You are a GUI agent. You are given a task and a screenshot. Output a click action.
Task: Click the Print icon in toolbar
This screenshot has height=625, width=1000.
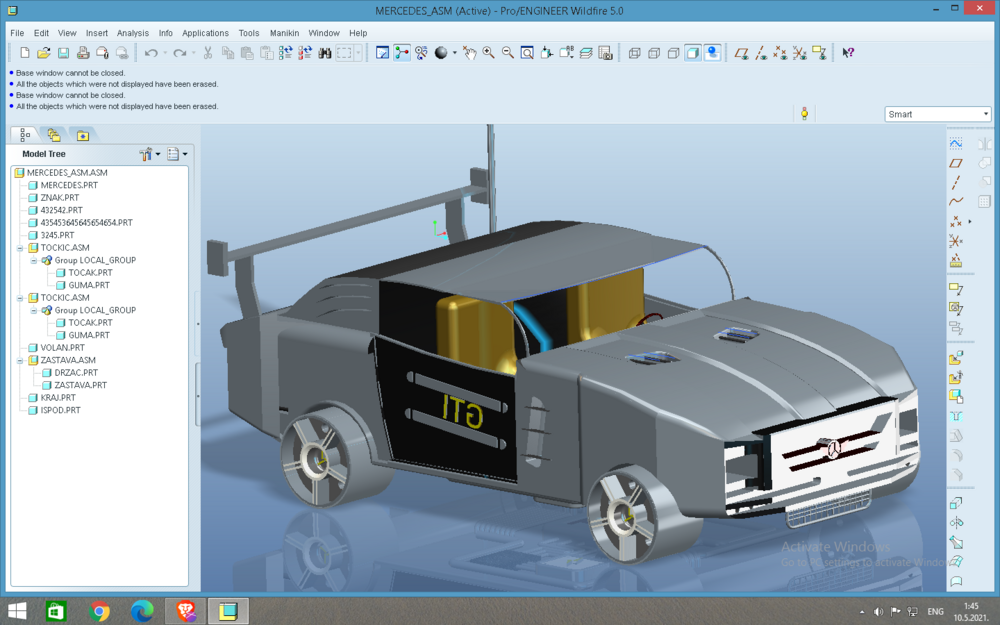[83, 53]
